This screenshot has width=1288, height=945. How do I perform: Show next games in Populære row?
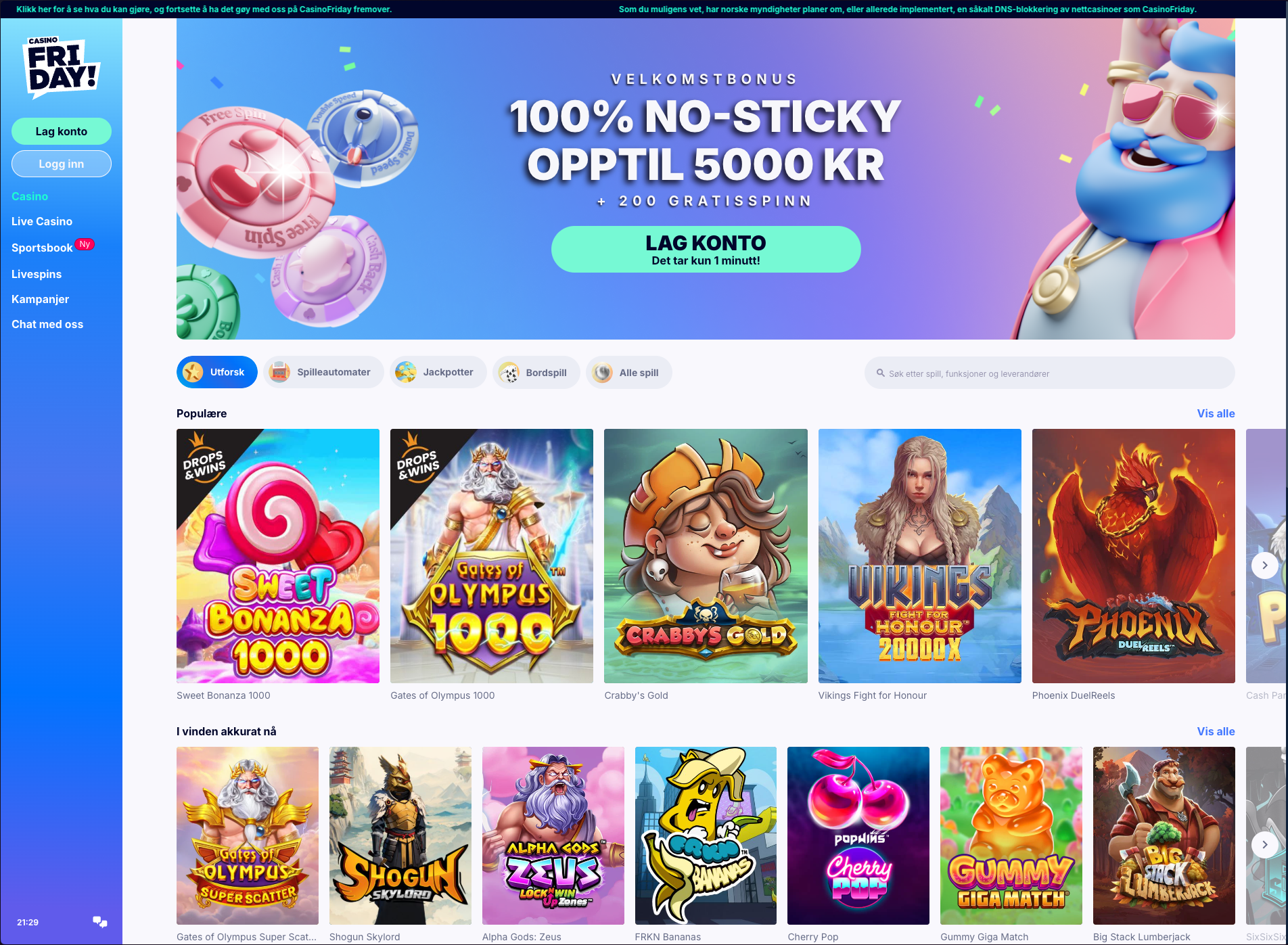click(1264, 565)
